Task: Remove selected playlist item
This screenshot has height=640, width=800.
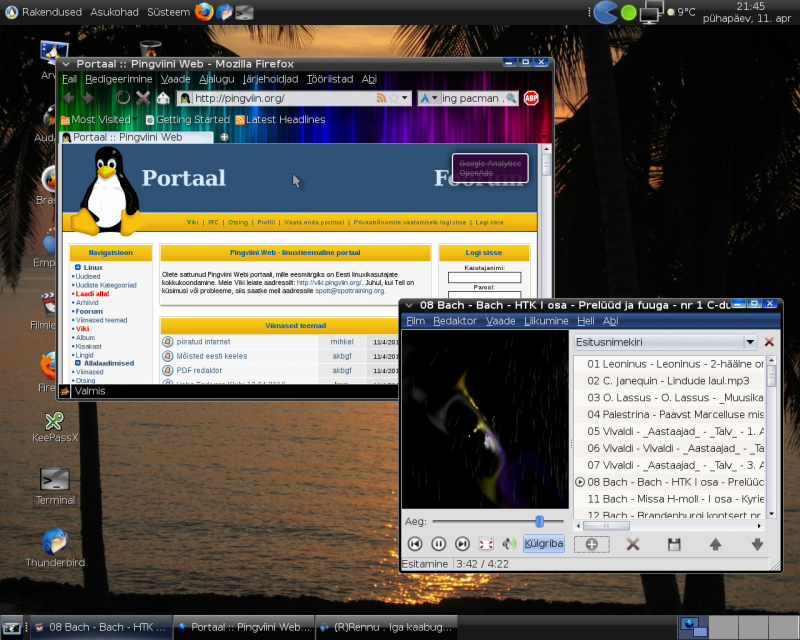Action: [633, 545]
